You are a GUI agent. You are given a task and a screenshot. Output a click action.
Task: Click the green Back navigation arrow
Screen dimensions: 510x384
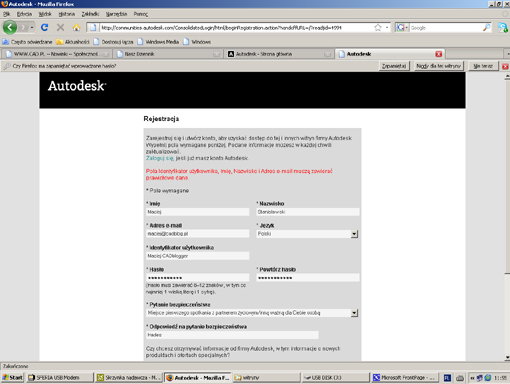[10, 27]
